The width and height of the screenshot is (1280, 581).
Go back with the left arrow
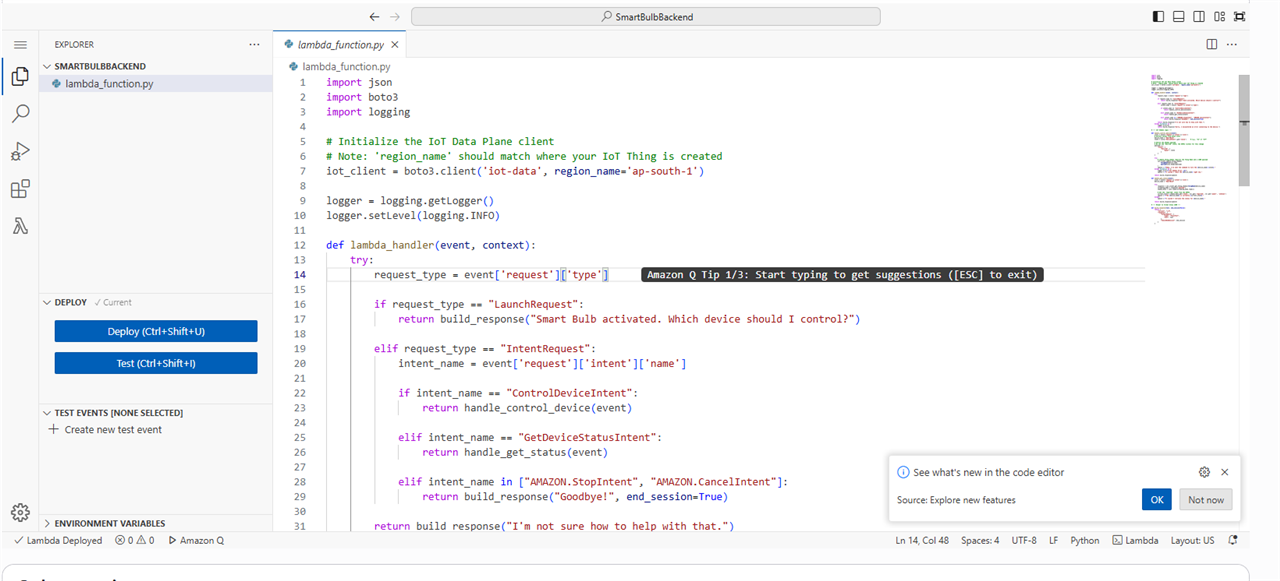[374, 17]
